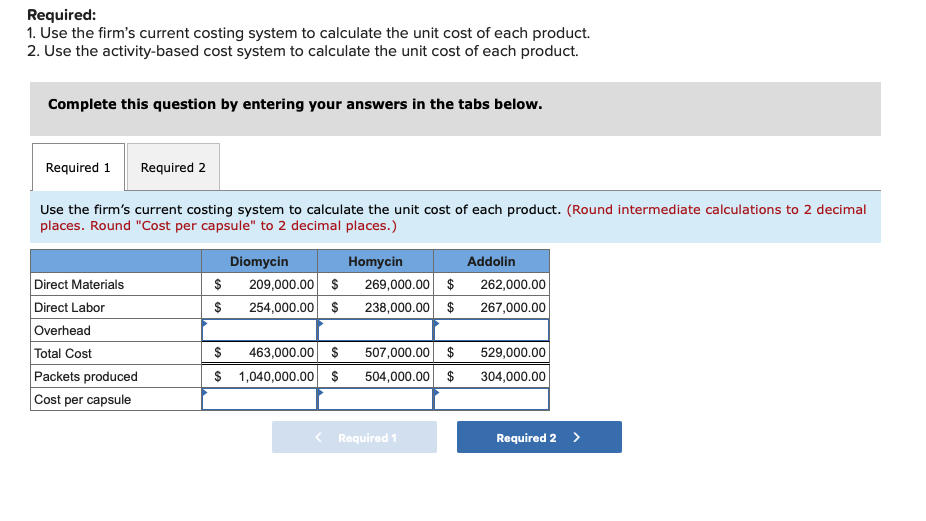Click the 254,000.00 Diomycin labor value
This screenshot has width=926, height=521.
[281, 308]
